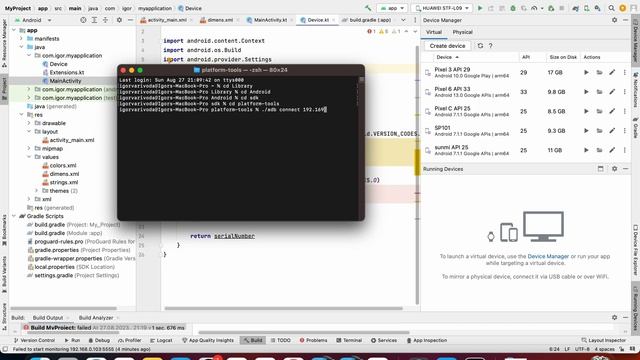640x360 pixels.
Task: Collapse all in Project panel
Action: (105, 20)
